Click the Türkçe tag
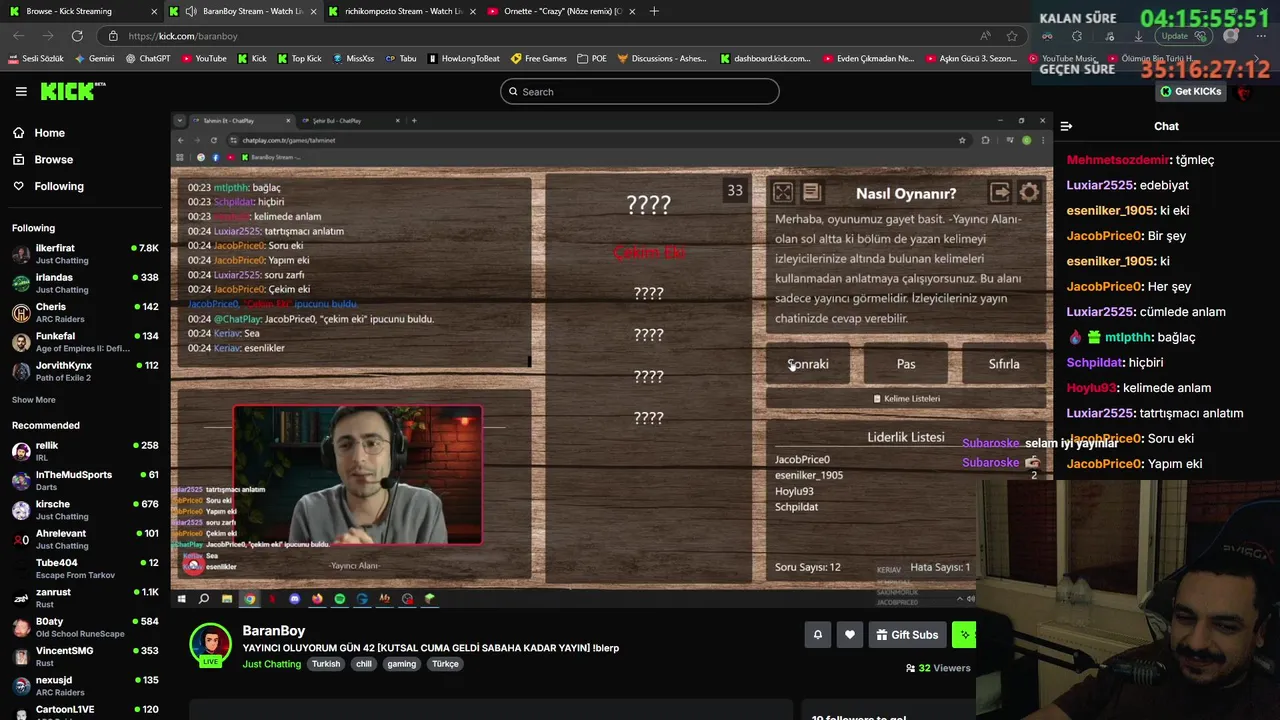Viewport: 1280px width, 720px height. point(445,664)
